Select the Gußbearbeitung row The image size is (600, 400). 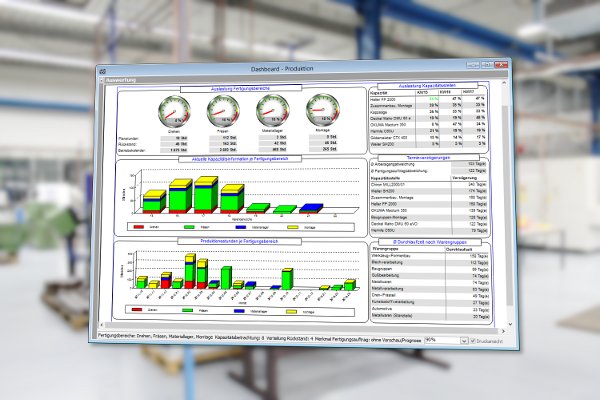430,276
